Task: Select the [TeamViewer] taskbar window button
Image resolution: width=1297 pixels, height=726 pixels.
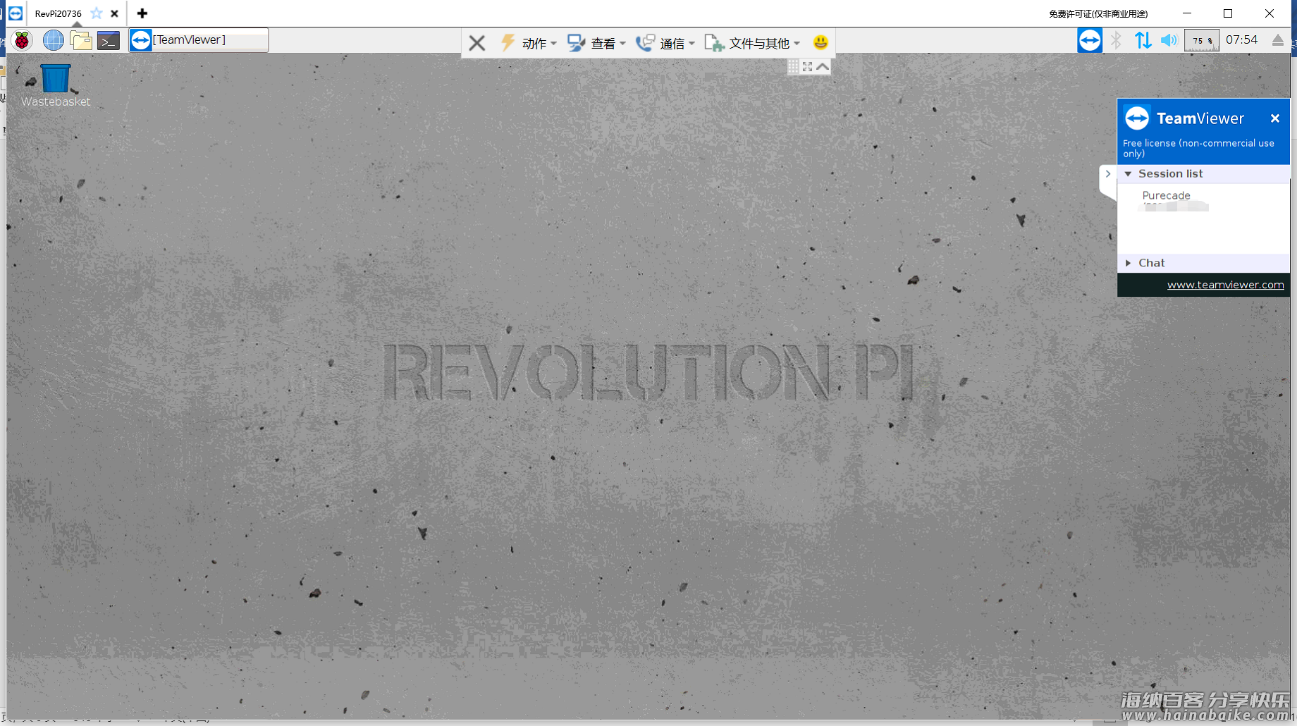Action: pyautogui.click(x=199, y=40)
